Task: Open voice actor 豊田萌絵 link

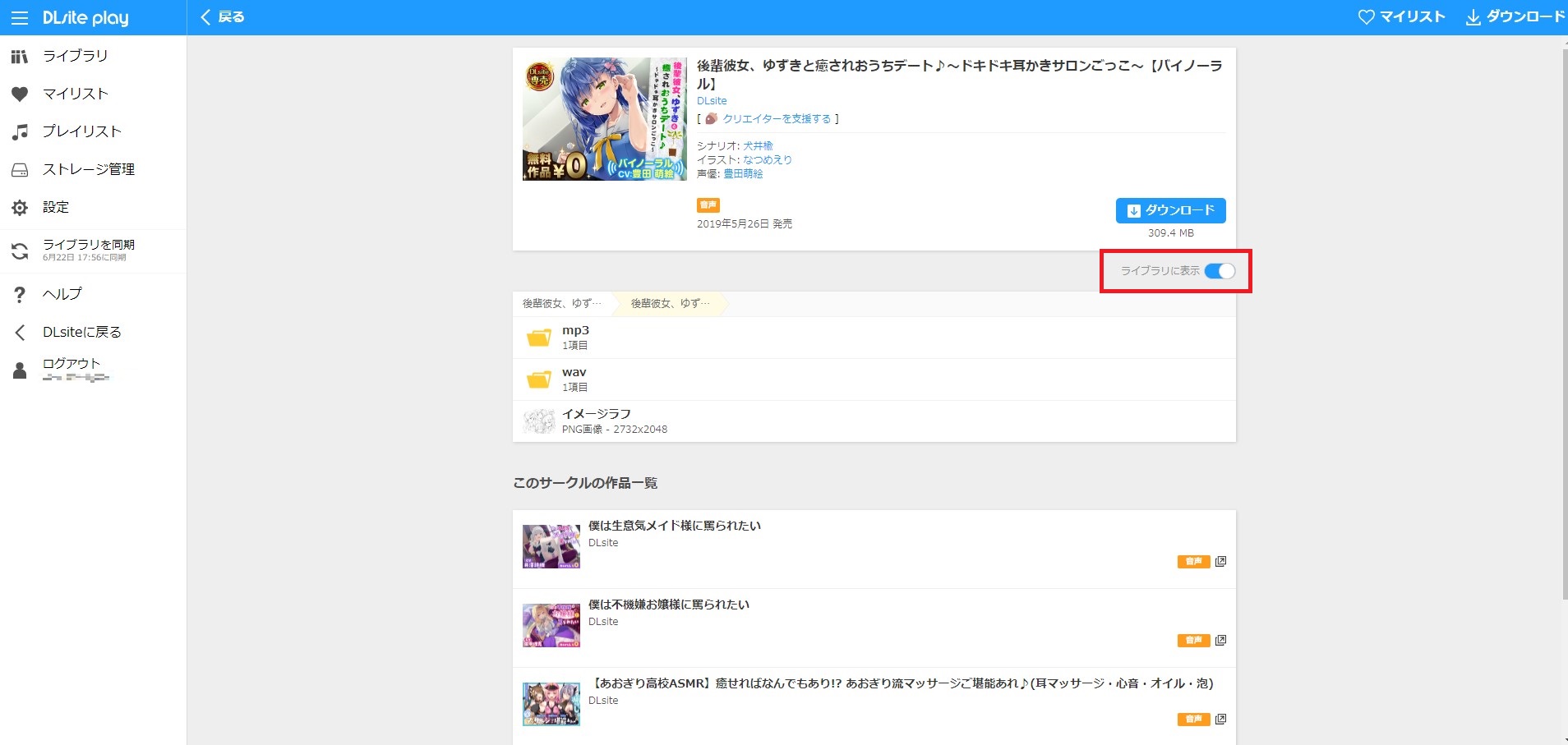Action: pyautogui.click(x=743, y=173)
